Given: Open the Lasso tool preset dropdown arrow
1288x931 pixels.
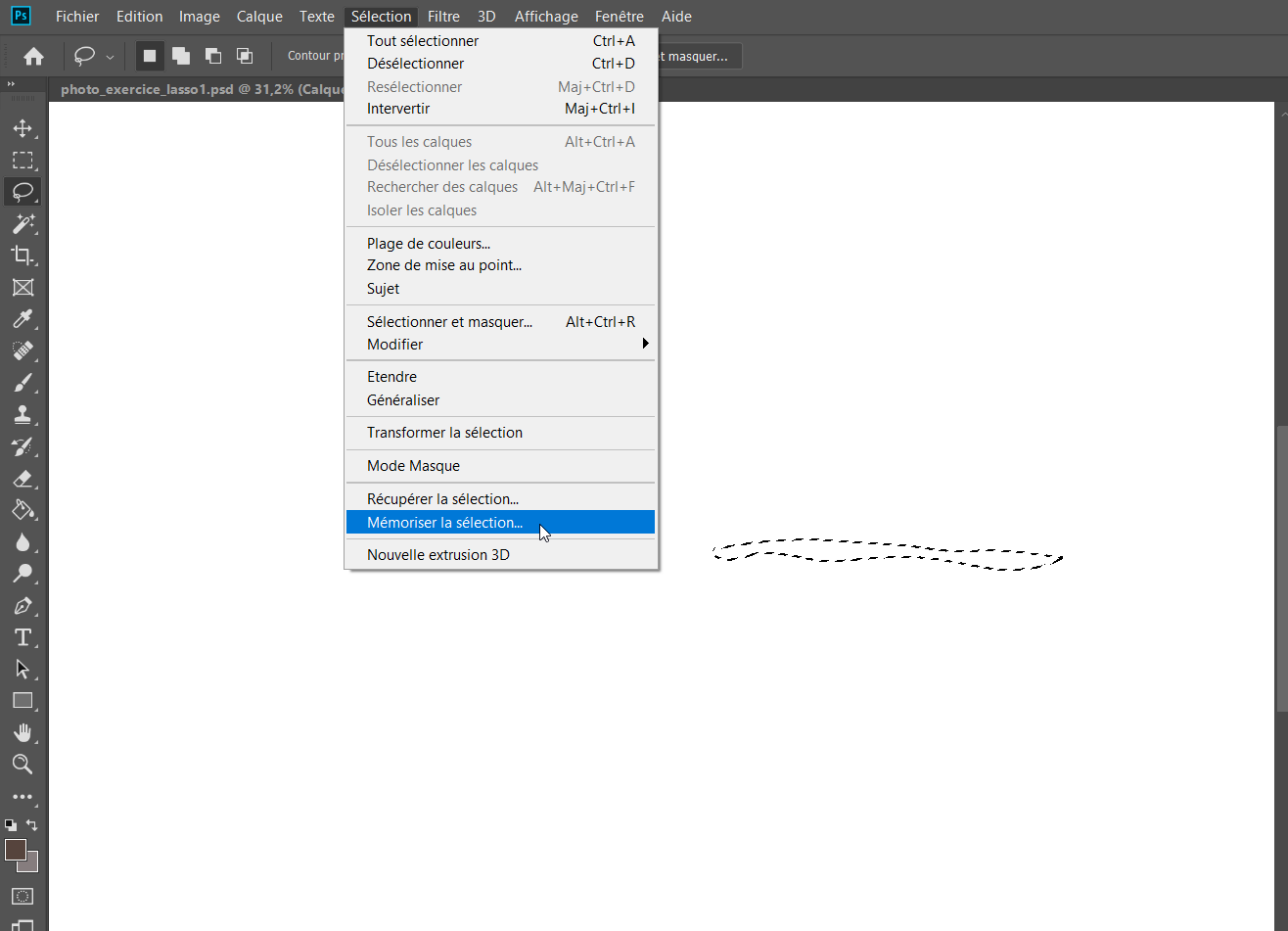Looking at the screenshot, I should (x=110, y=57).
